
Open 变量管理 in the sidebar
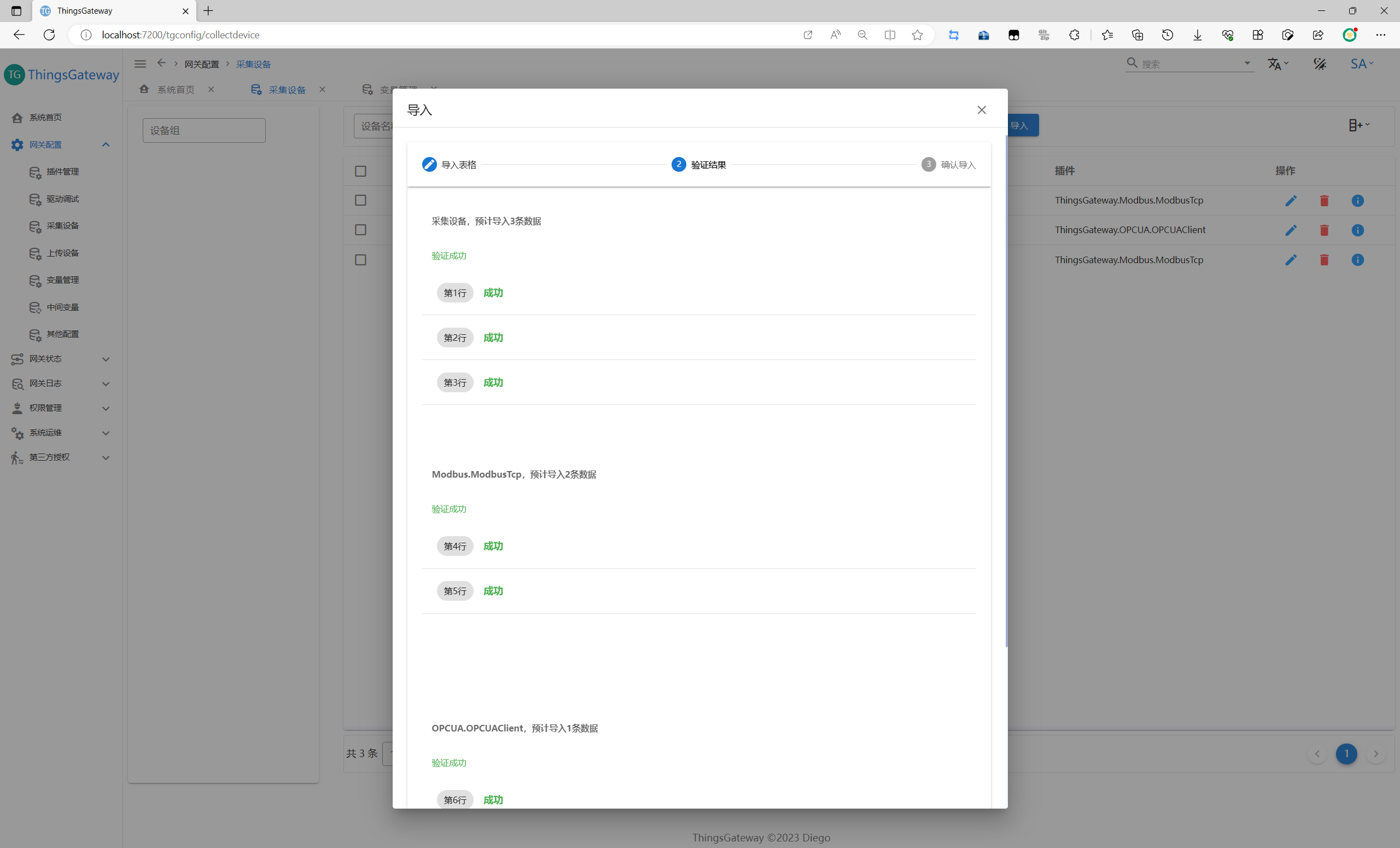pos(62,280)
